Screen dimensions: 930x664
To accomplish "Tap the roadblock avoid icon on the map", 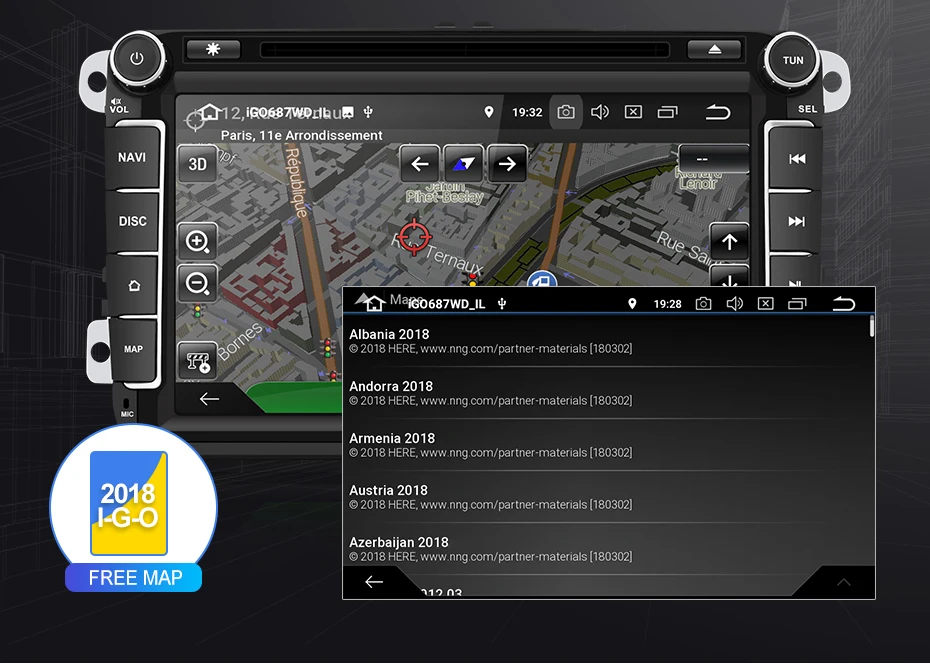I will (x=197, y=360).
